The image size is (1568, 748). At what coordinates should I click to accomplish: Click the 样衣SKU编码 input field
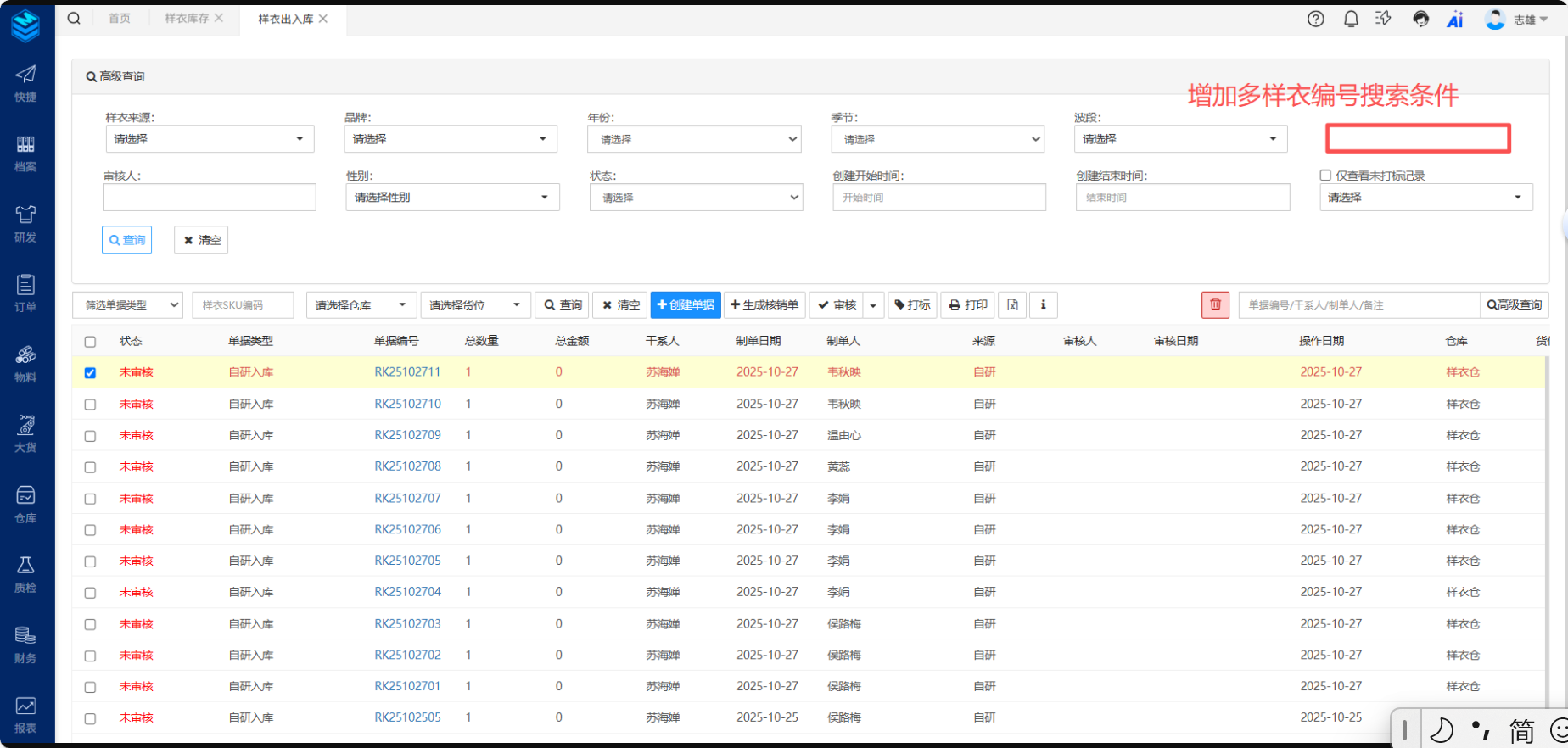pyautogui.click(x=243, y=305)
